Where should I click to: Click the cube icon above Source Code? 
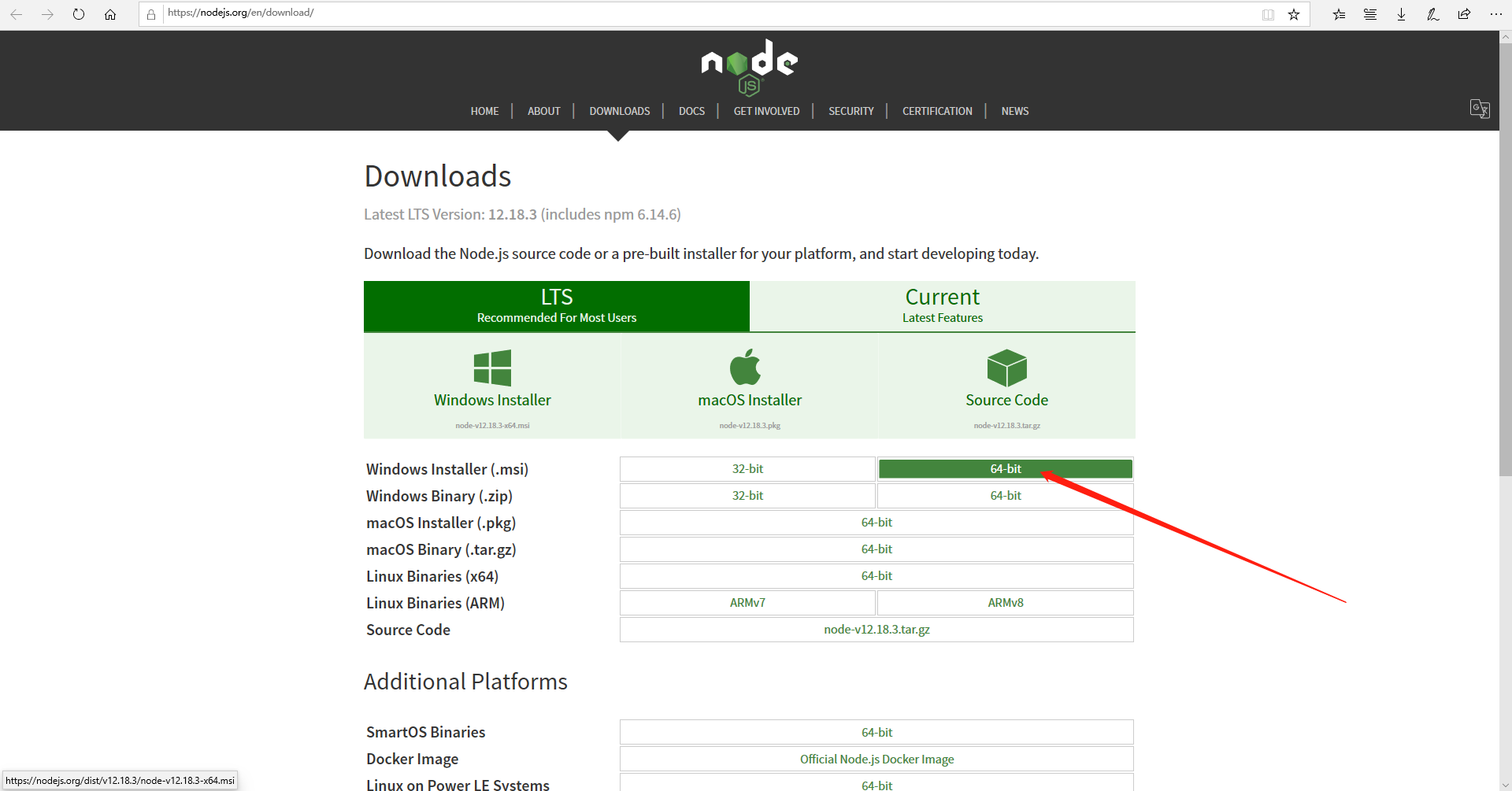(1006, 368)
